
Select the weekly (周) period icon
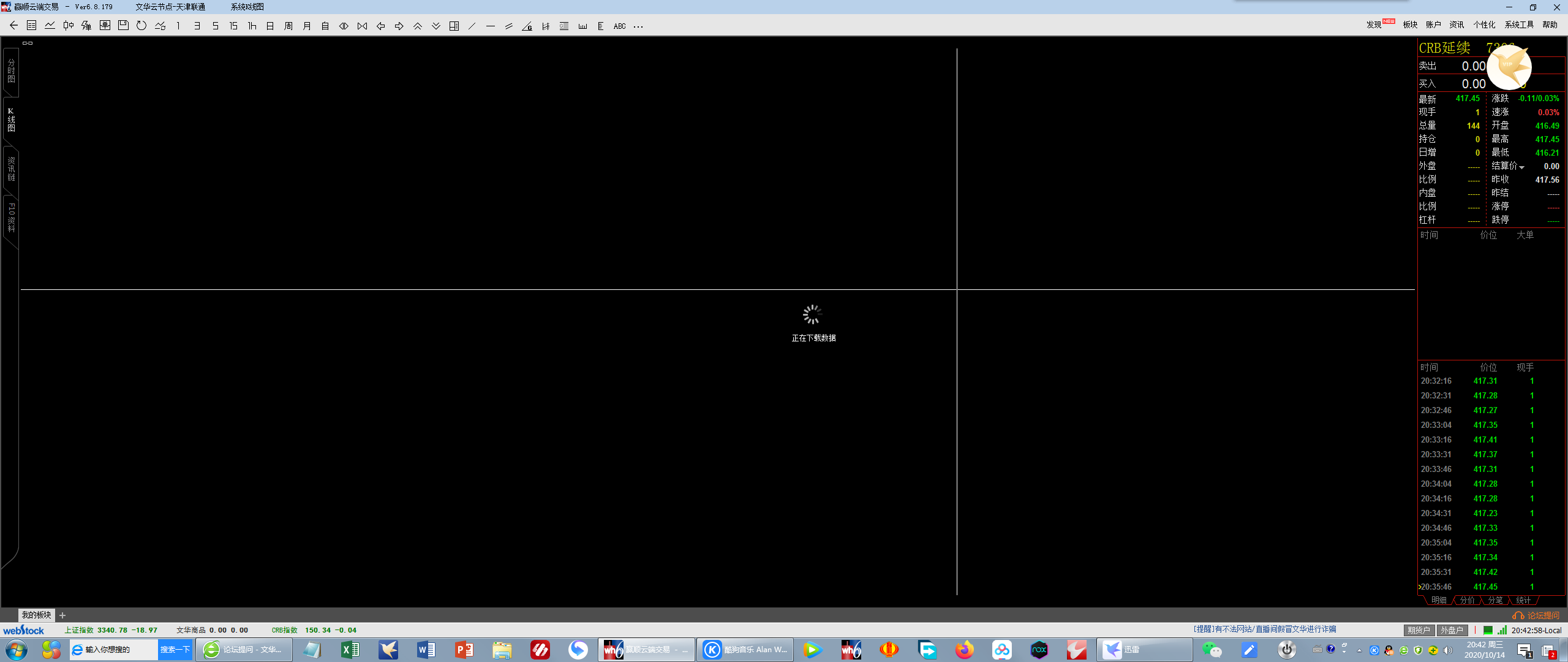[288, 26]
